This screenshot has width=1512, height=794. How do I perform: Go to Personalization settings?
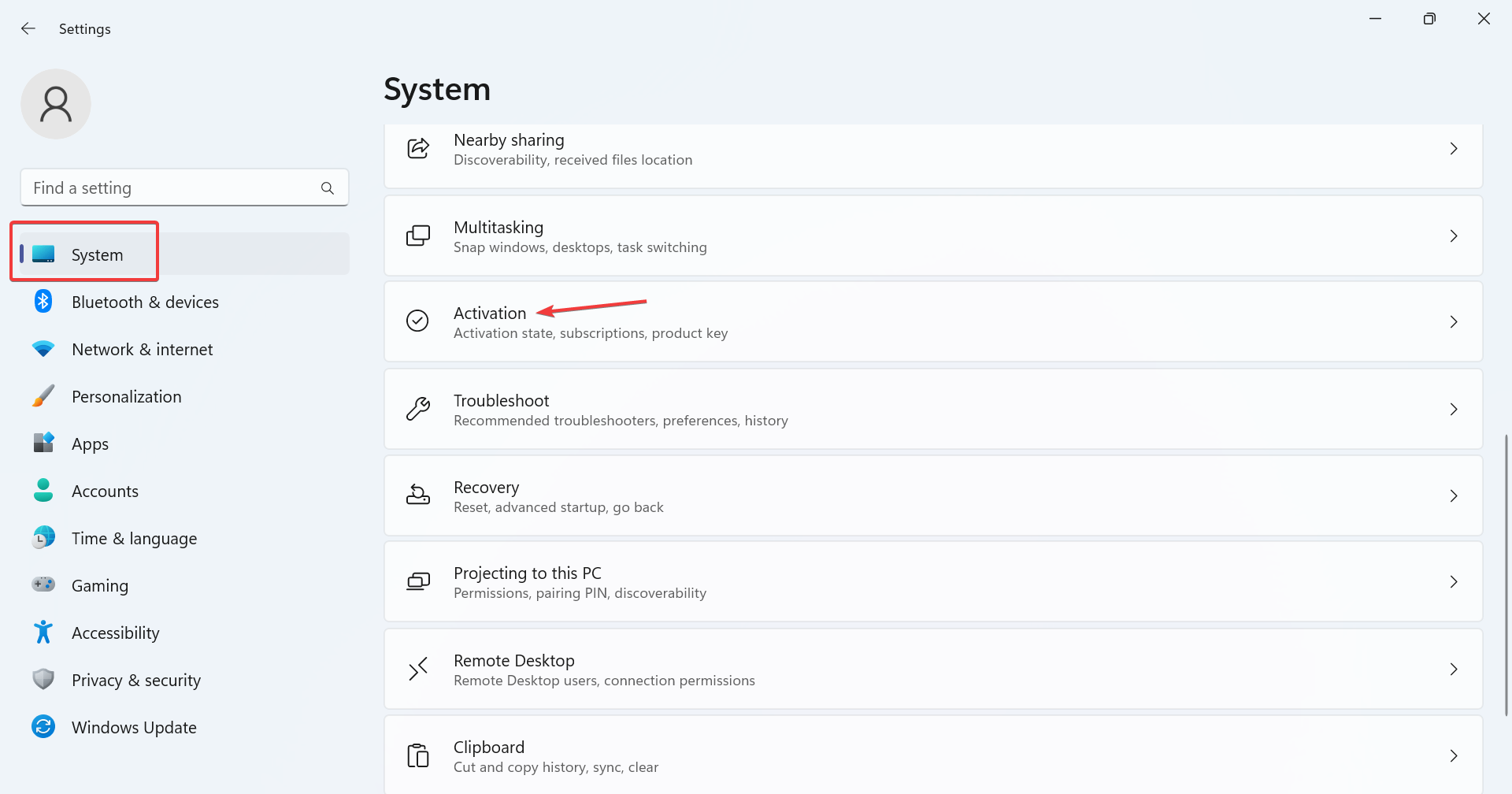[126, 397]
